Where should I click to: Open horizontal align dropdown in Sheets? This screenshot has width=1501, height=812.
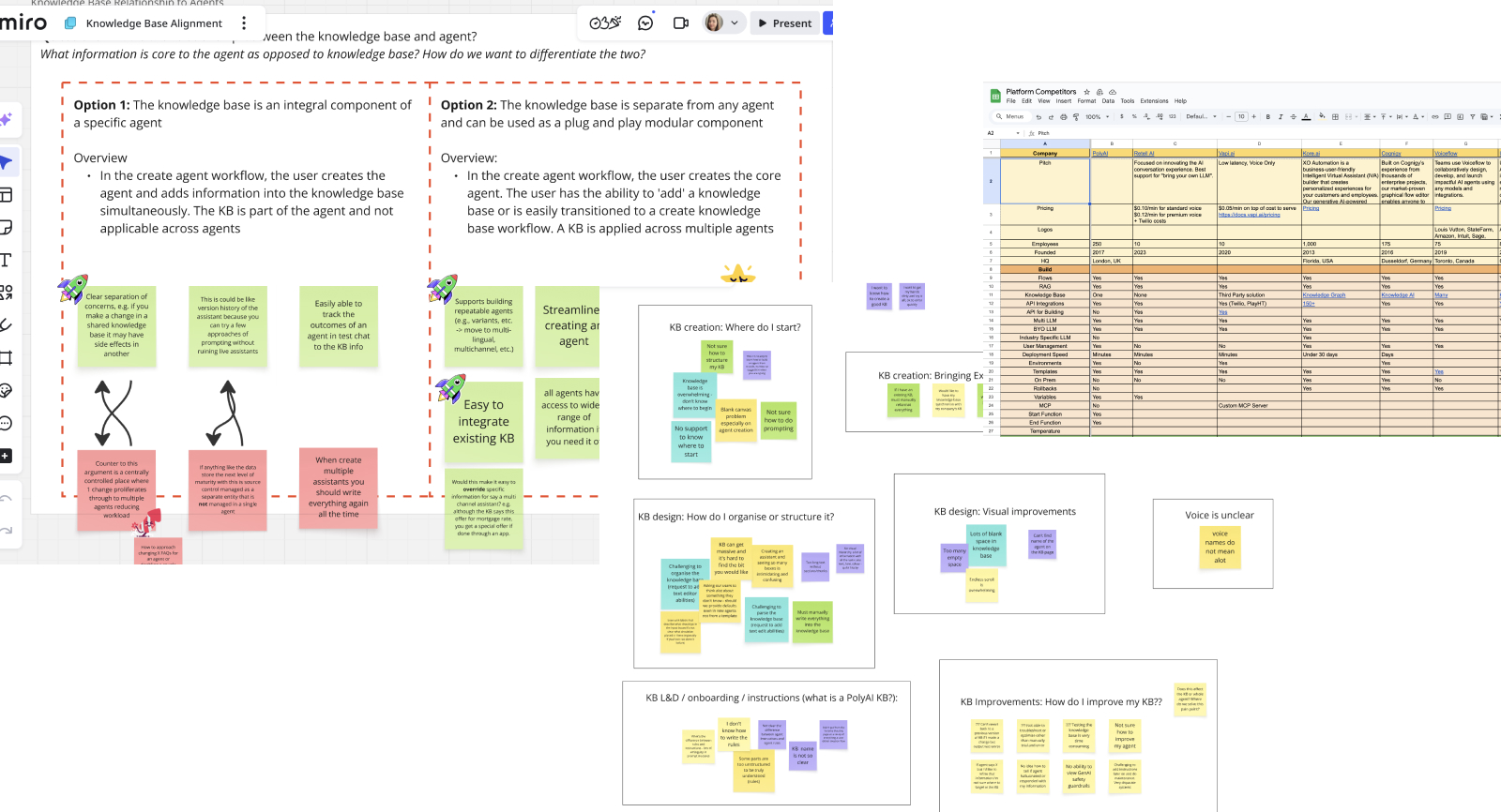pyautogui.click(x=1370, y=117)
